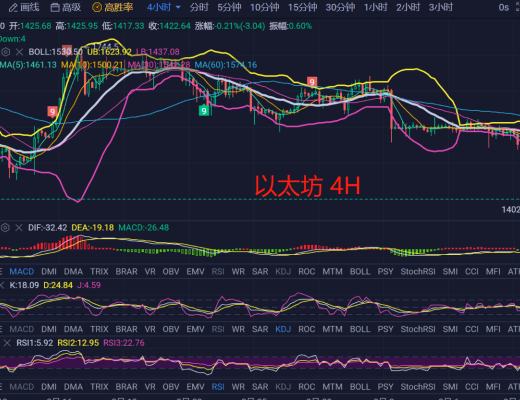Open the 高胜率 high win-rate feature
520x400 pixels.
[113, 7]
